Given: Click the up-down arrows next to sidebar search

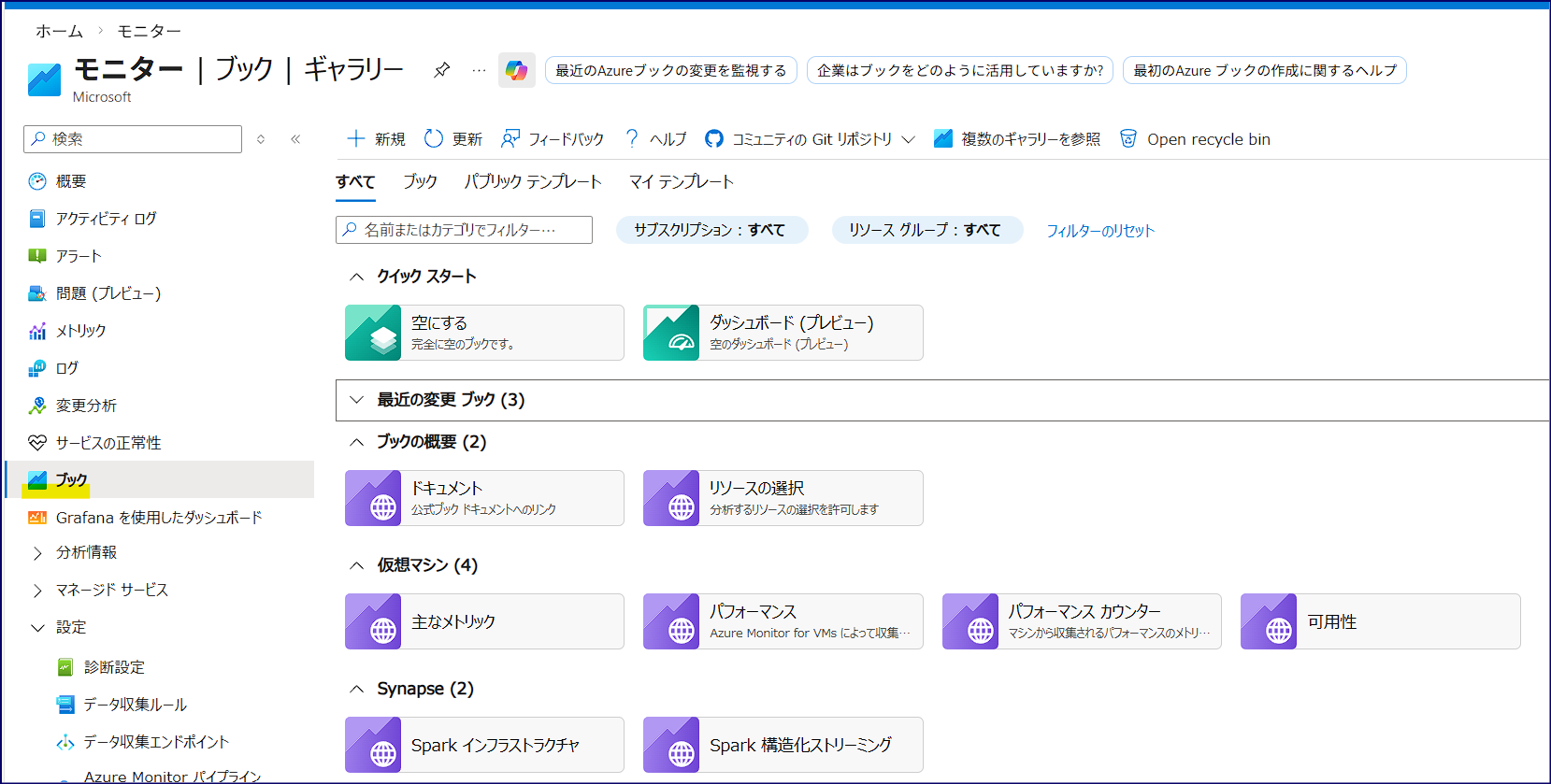Looking at the screenshot, I should [261, 139].
